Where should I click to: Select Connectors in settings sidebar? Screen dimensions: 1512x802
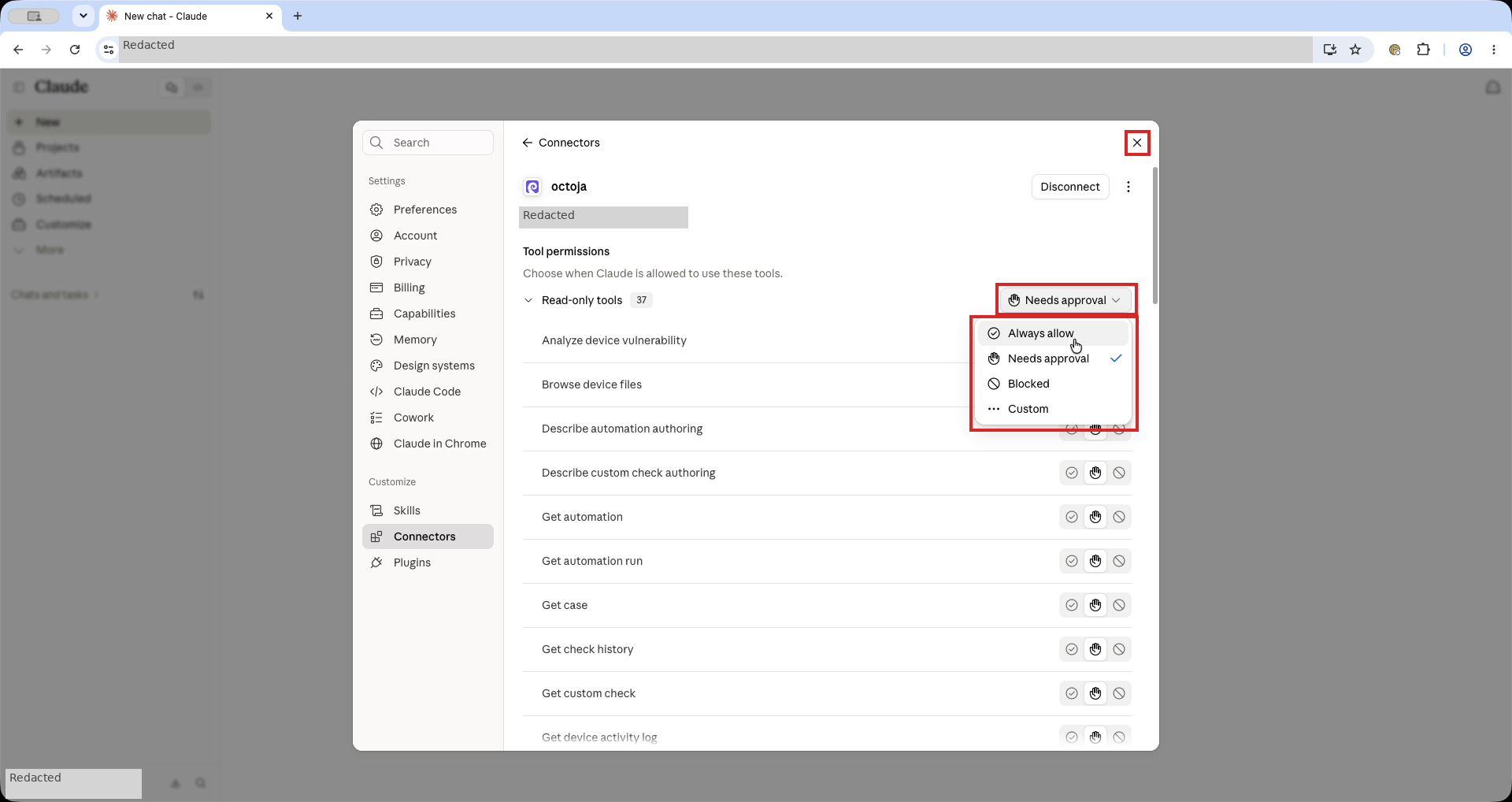click(x=428, y=537)
